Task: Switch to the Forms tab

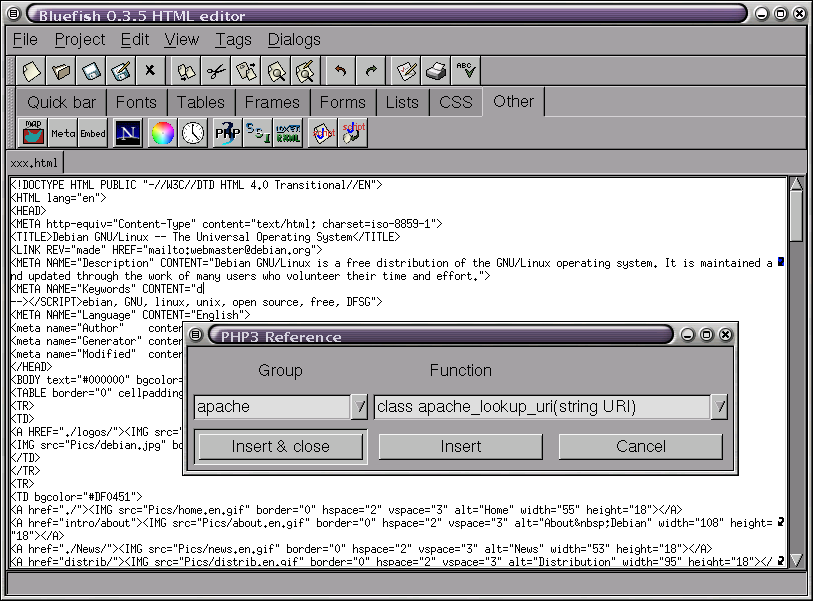Action: click(343, 102)
